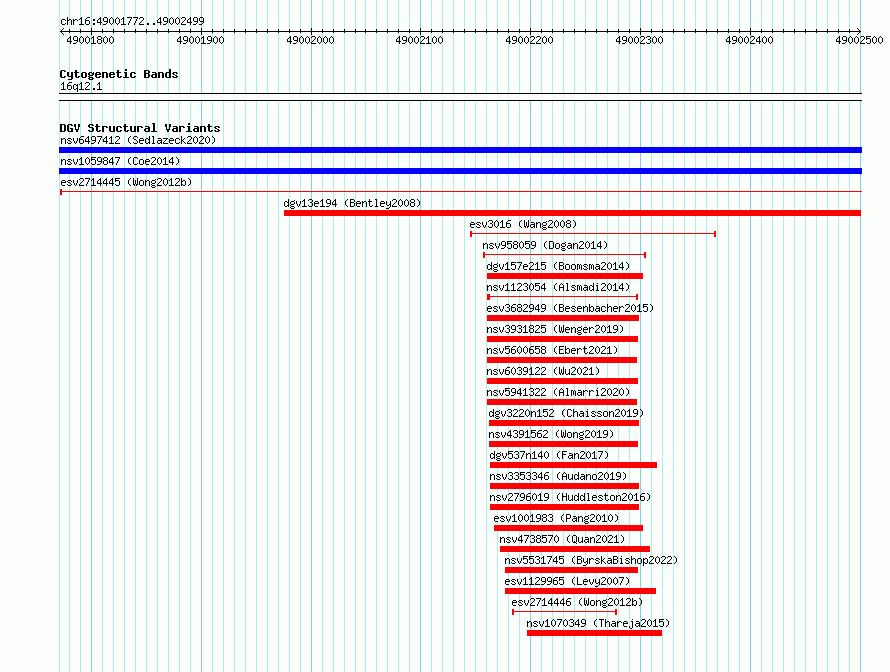Click the 49001900 ruler position

click(x=200, y=40)
